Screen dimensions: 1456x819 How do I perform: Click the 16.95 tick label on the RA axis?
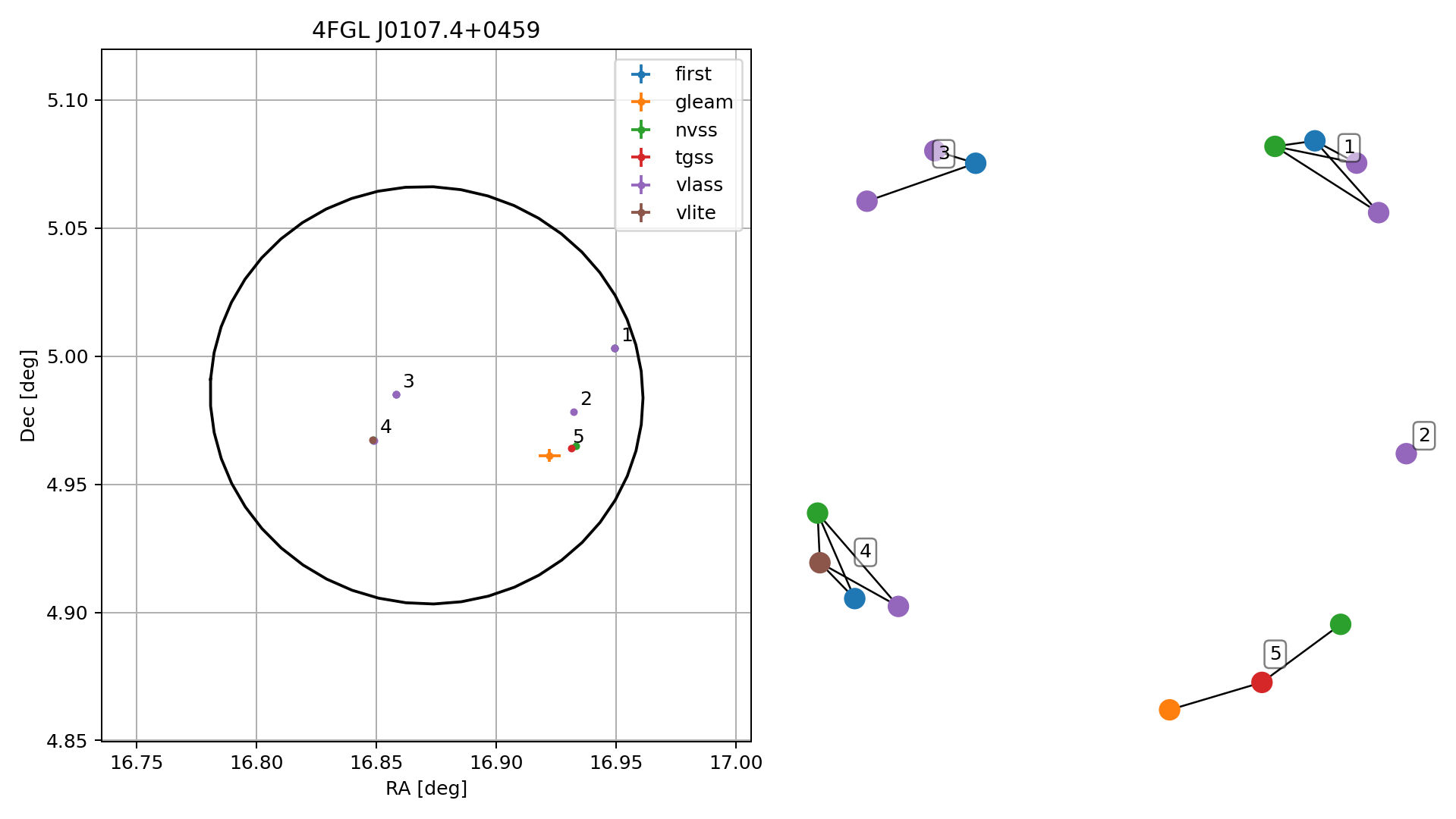click(x=616, y=763)
